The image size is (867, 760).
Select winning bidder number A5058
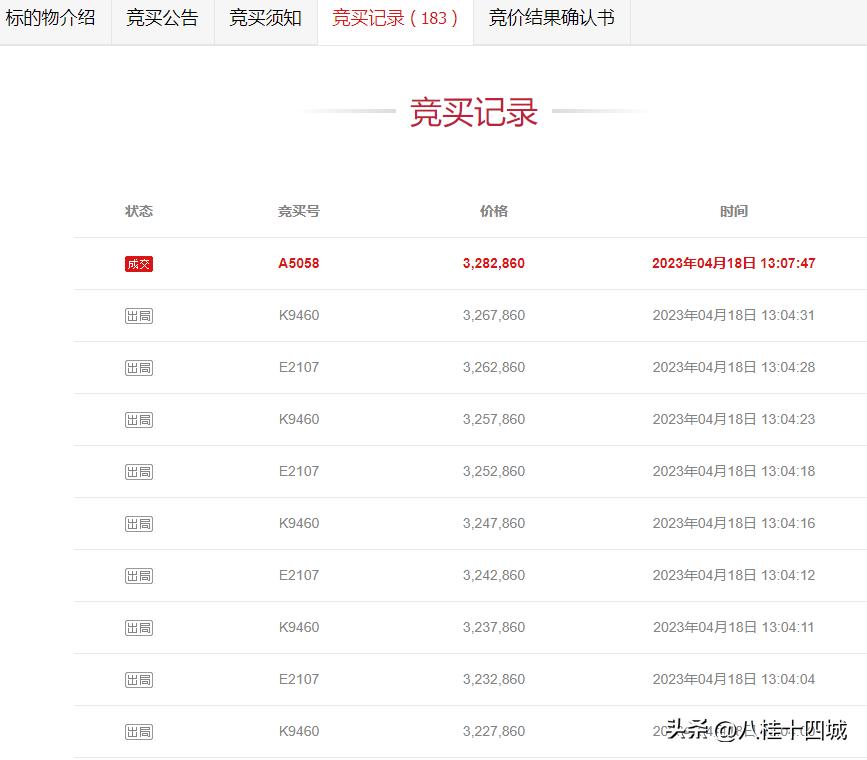[298, 263]
